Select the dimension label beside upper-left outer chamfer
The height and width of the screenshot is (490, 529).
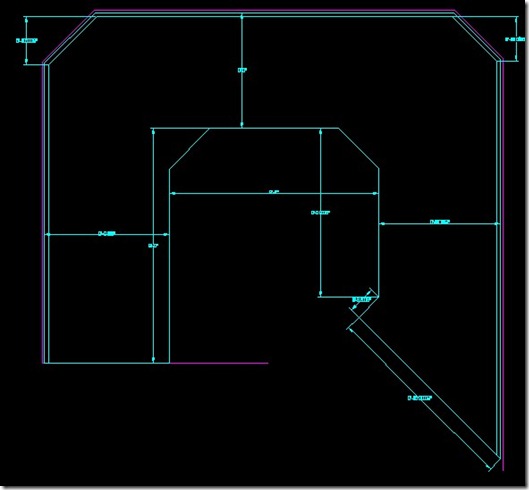27,40
